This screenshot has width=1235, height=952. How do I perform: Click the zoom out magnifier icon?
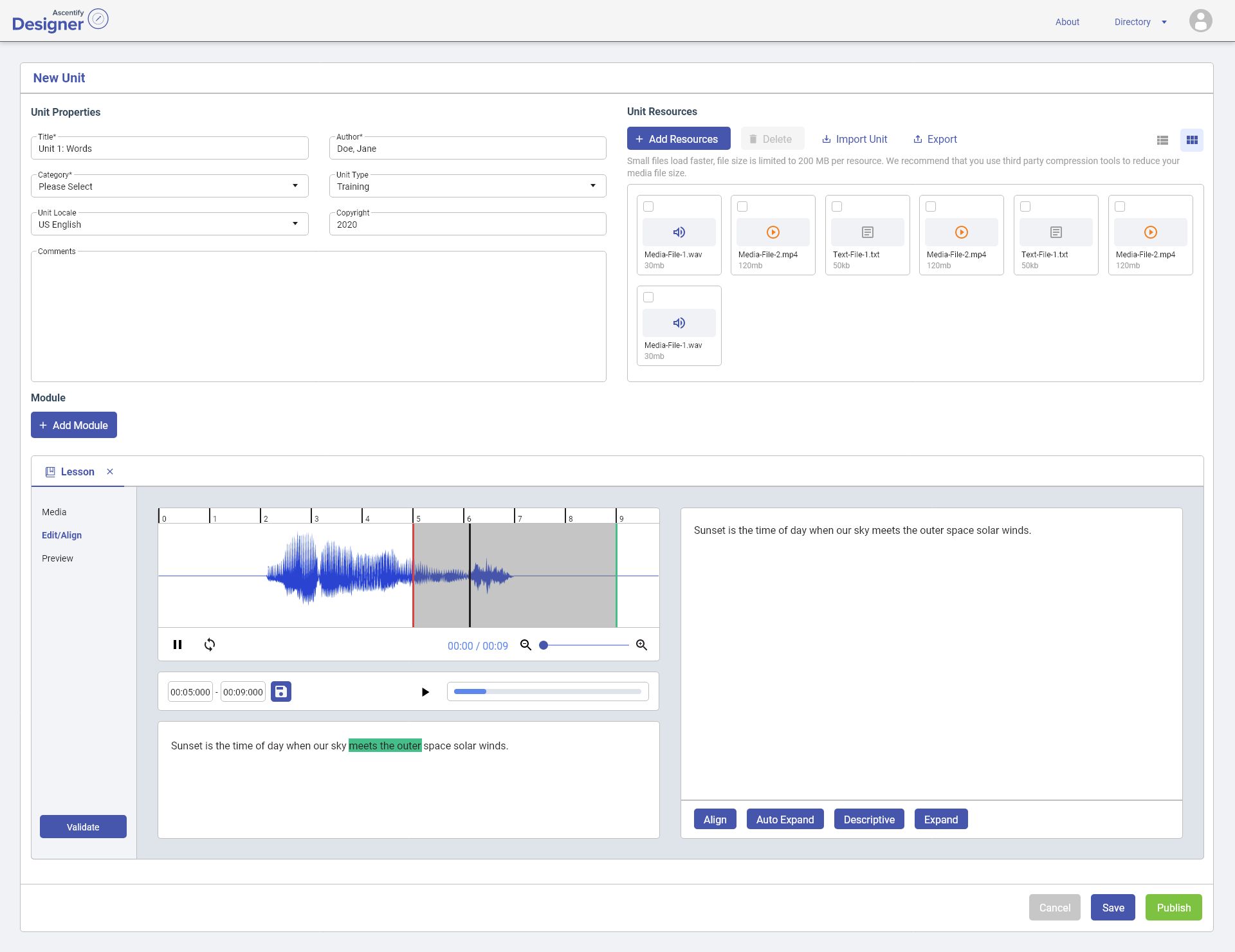click(x=526, y=645)
